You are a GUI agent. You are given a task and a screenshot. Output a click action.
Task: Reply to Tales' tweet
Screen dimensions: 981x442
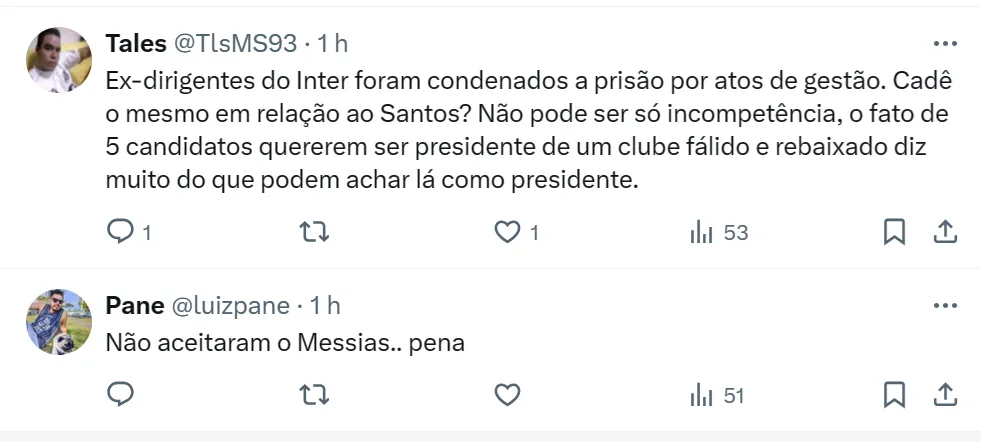click(x=120, y=232)
